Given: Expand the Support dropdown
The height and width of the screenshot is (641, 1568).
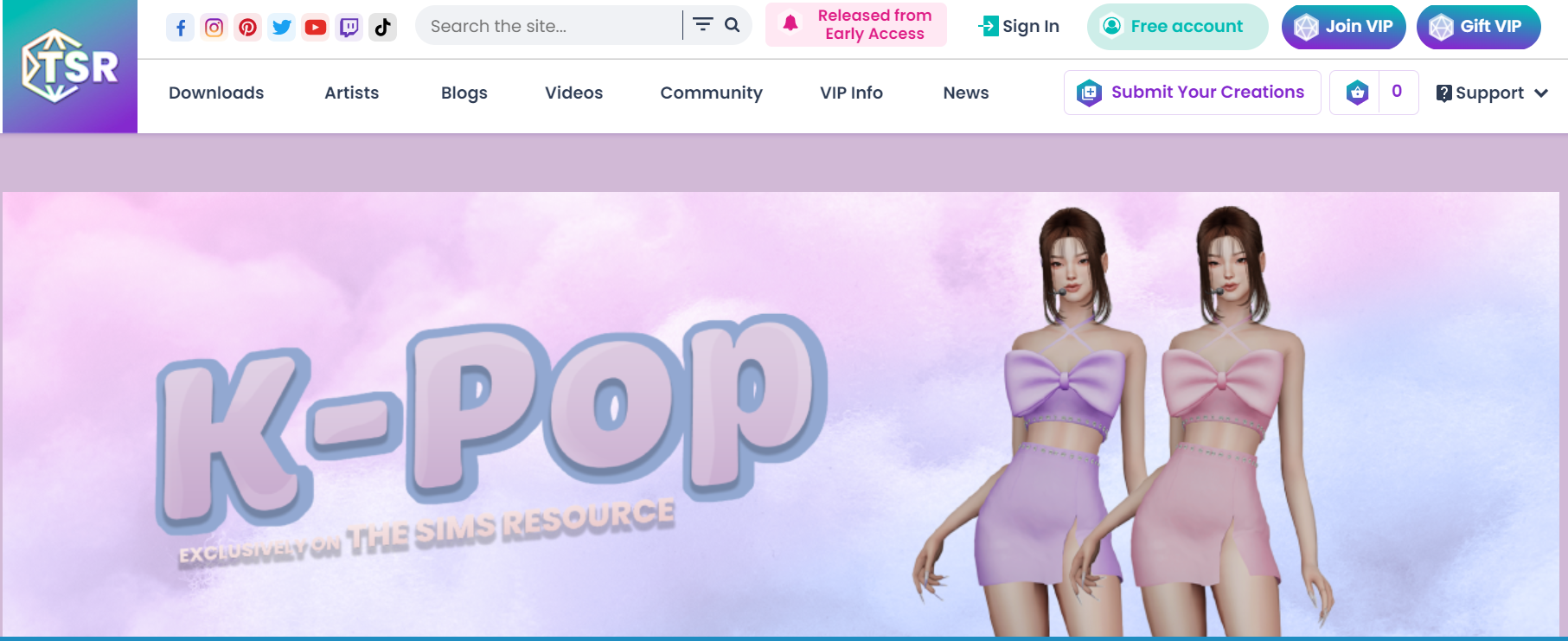Looking at the screenshot, I should 1492,93.
